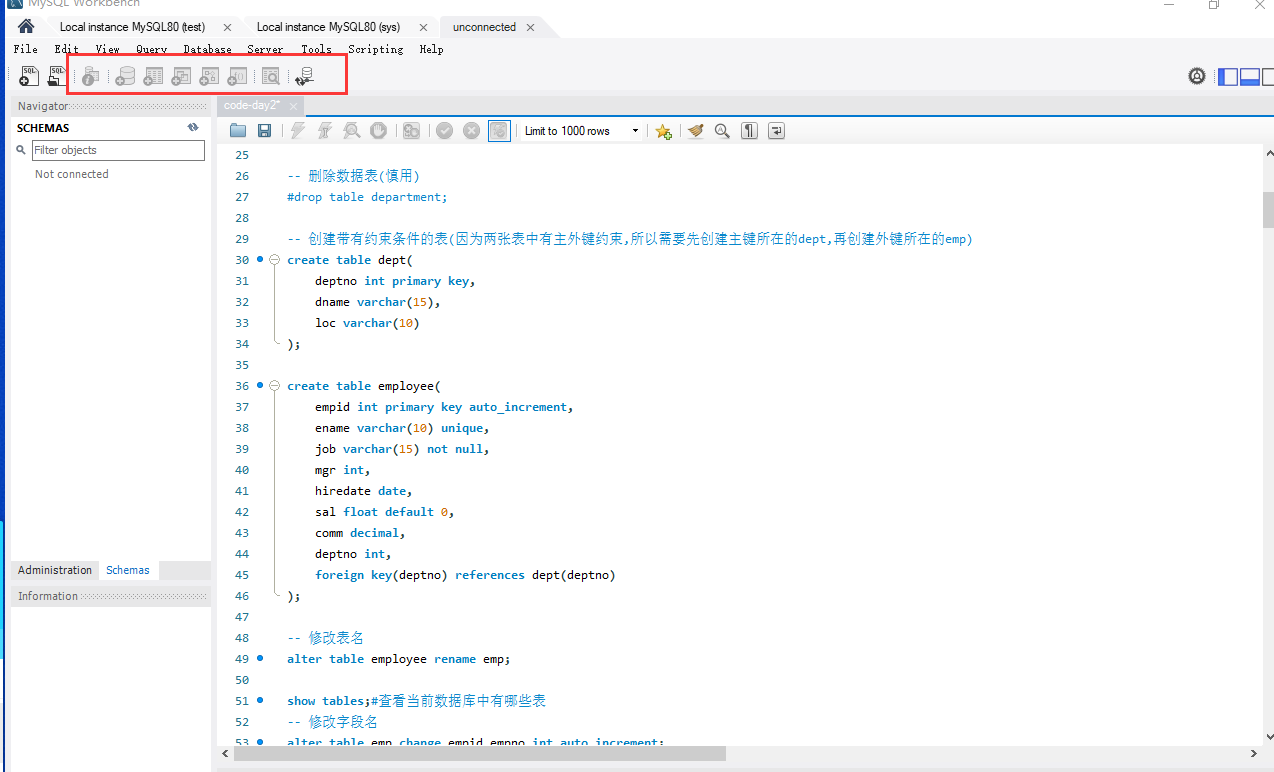Image resolution: width=1274 pixels, height=772 pixels.
Task: Open the Edit menu
Action: (x=67, y=49)
